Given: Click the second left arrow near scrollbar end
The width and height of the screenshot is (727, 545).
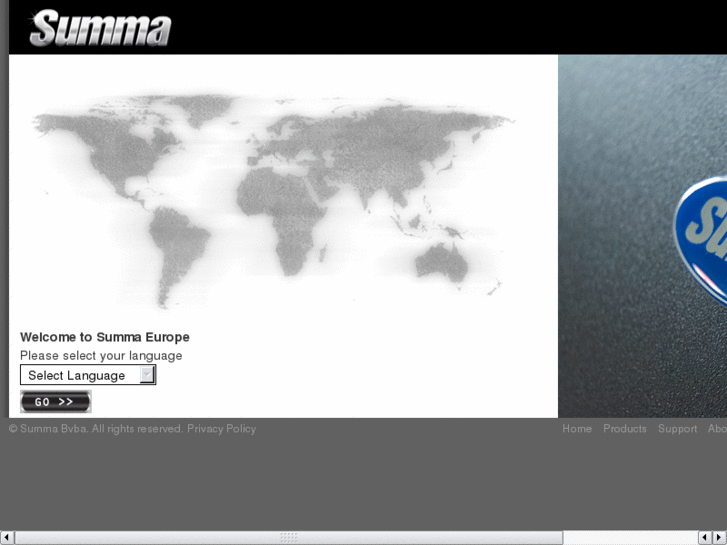Looking at the screenshot, I should pos(705,538).
